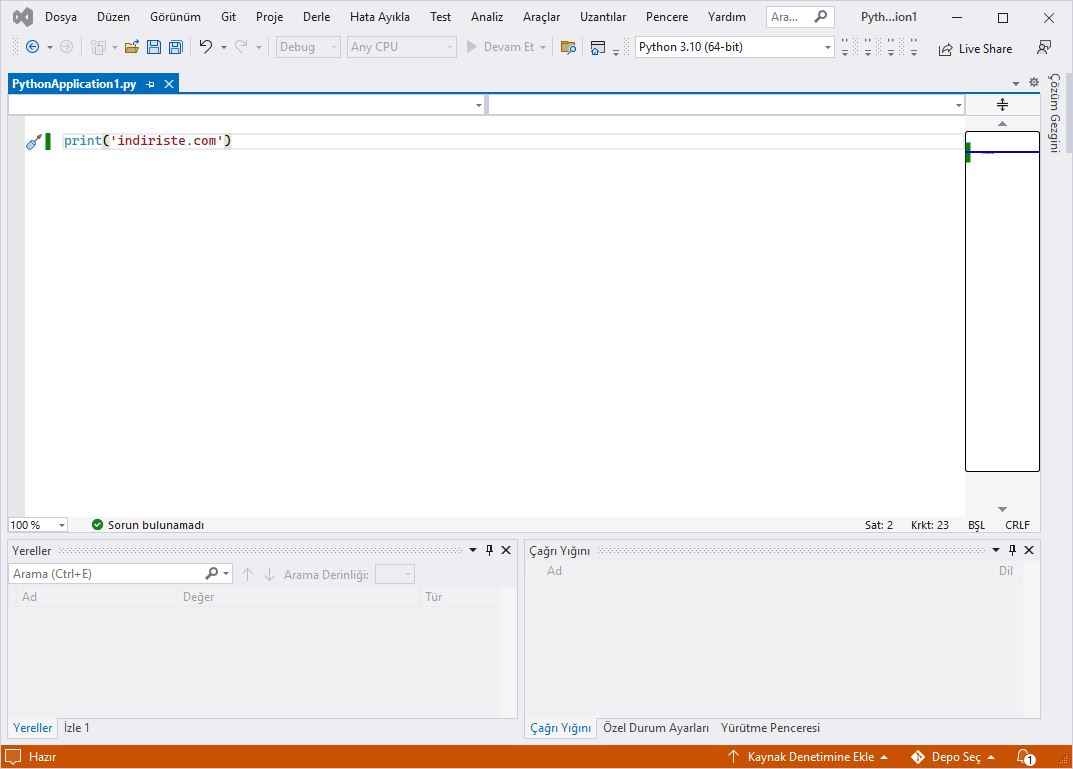1073x769 pixels.
Task: Open the Çözüm Gezgini side tab
Action: [x=1055, y=113]
